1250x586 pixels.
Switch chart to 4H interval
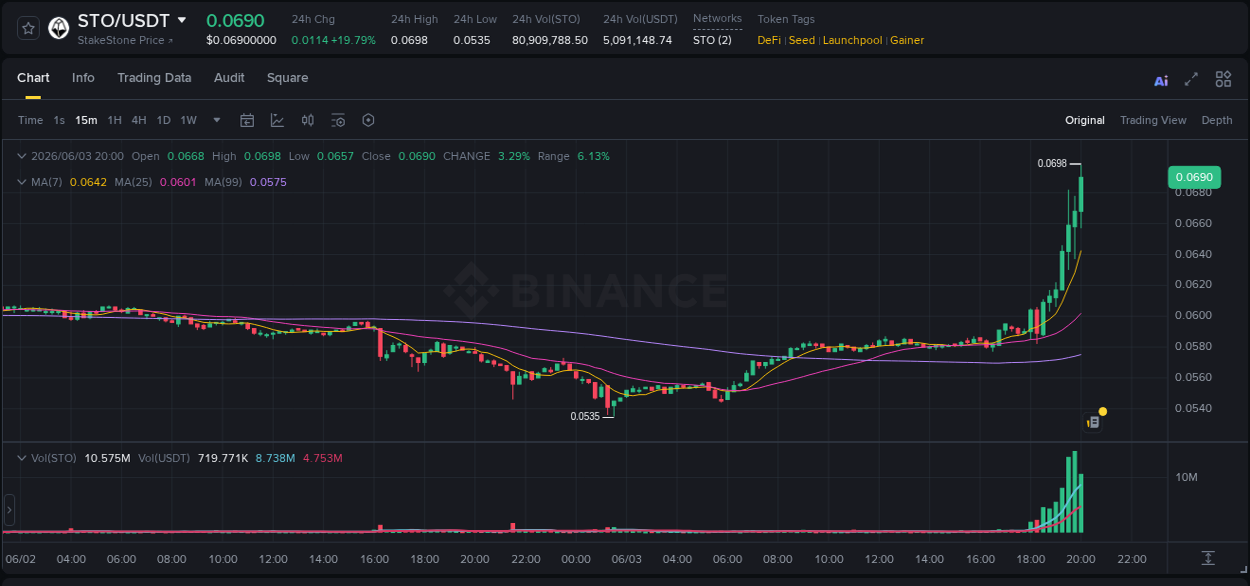pos(138,120)
